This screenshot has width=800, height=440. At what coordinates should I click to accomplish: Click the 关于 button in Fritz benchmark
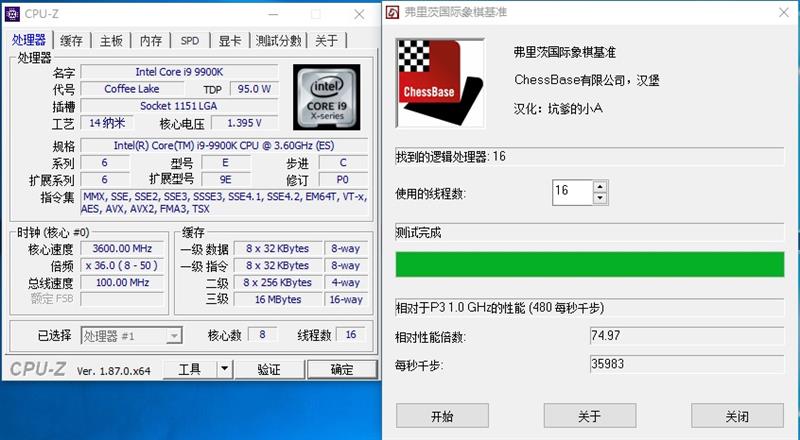[590, 416]
